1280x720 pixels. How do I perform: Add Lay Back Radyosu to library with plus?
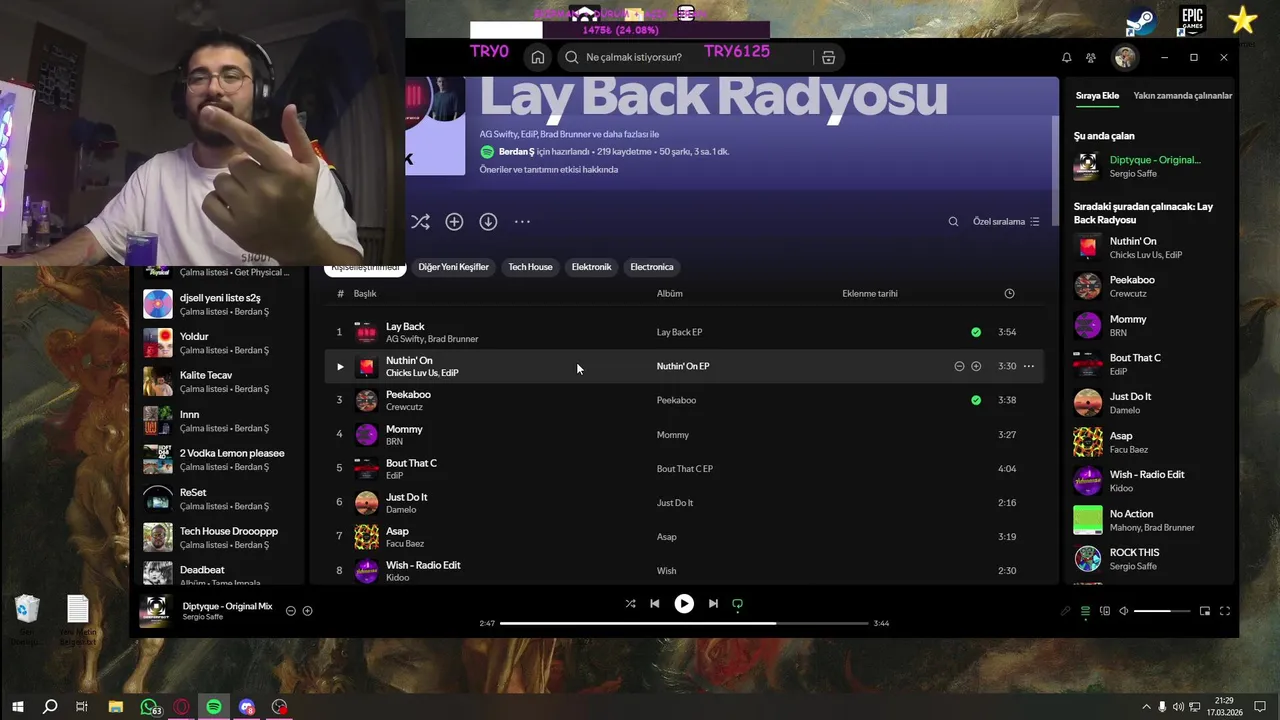click(454, 222)
